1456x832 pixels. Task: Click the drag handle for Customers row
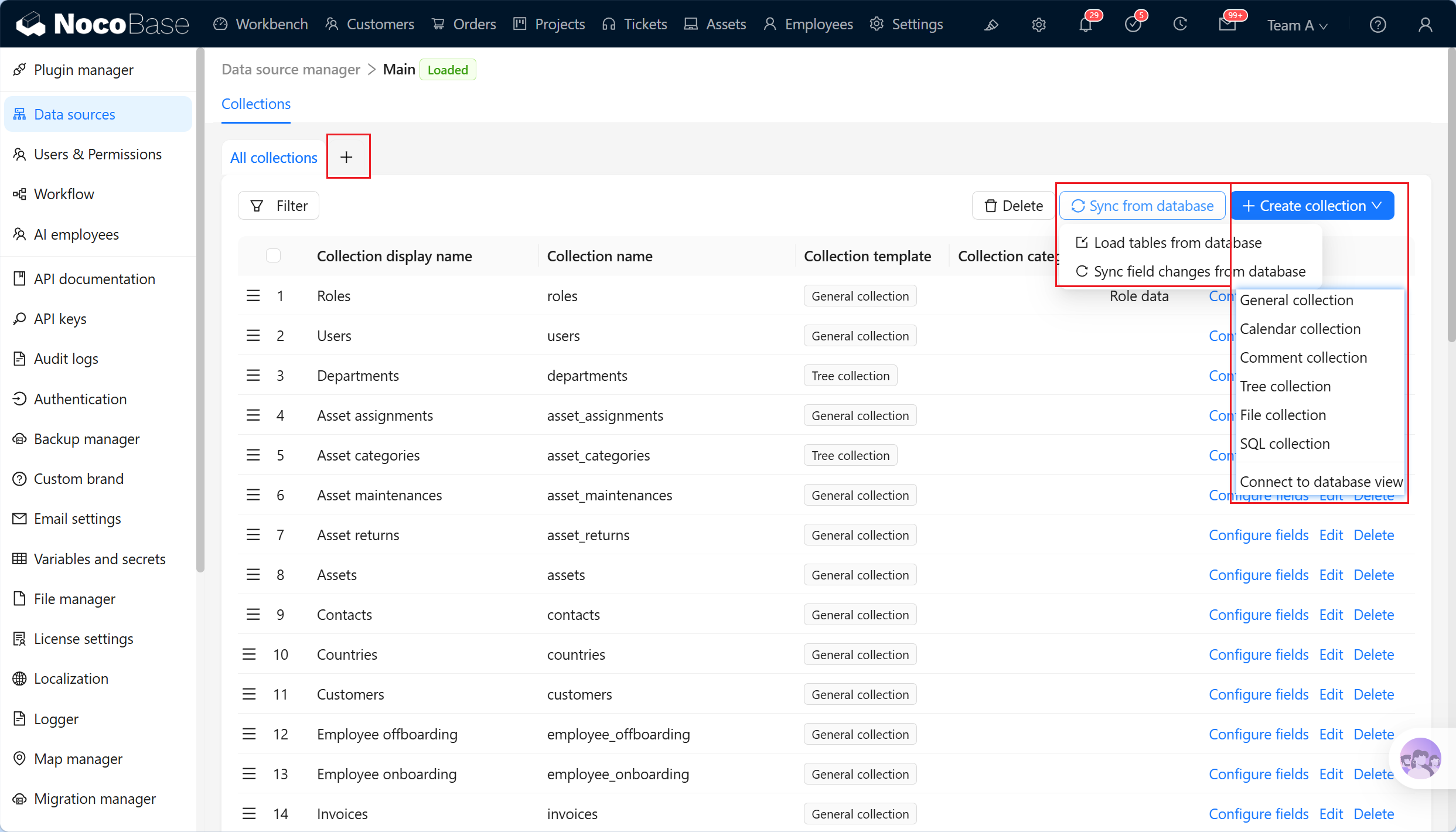point(250,694)
